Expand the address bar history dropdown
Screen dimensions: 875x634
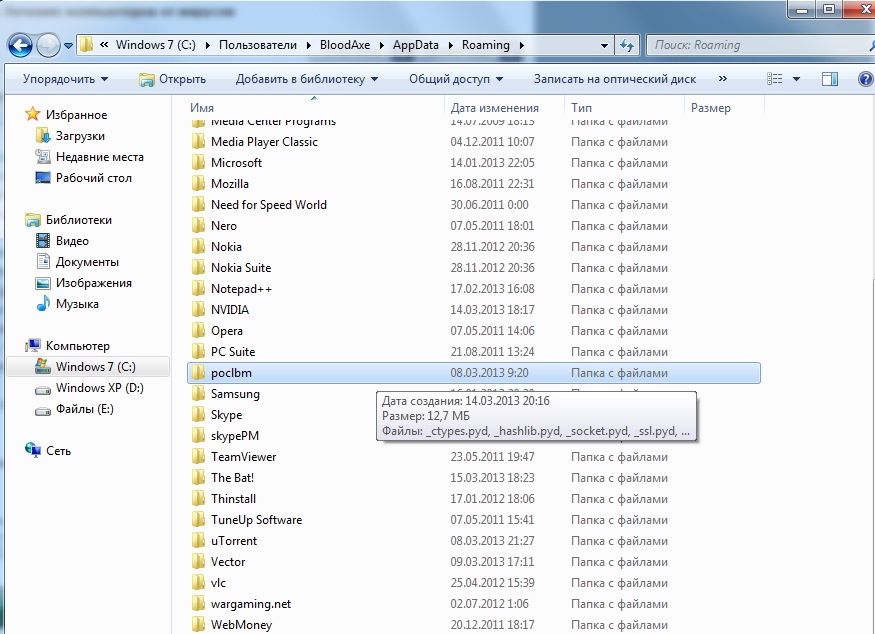pyautogui.click(x=604, y=45)
